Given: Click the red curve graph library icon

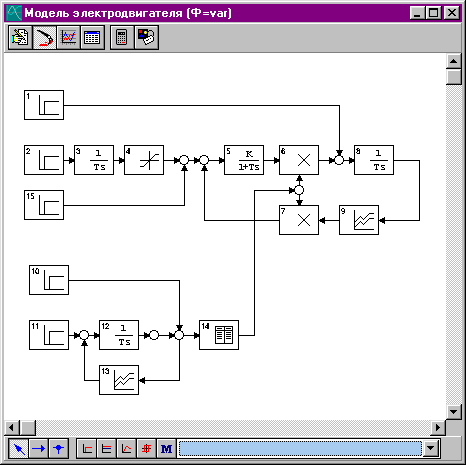Looking at the screenshot, I should coord(126,449).
